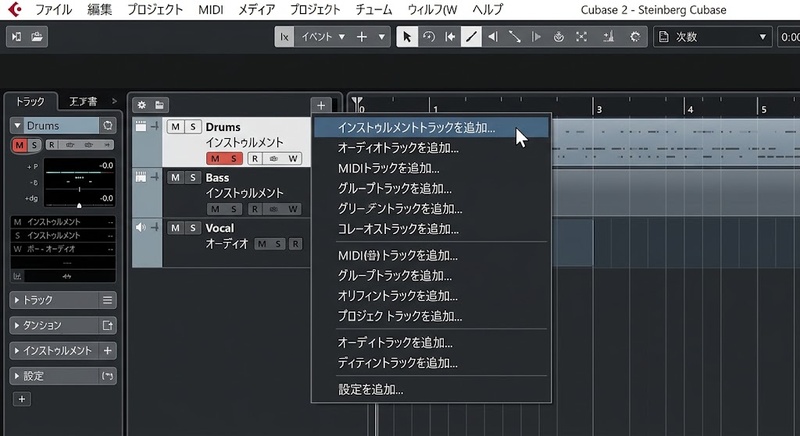Choose インストゥルメントトラックを追加... from menu
800x436 pixels.
point(431,127)
